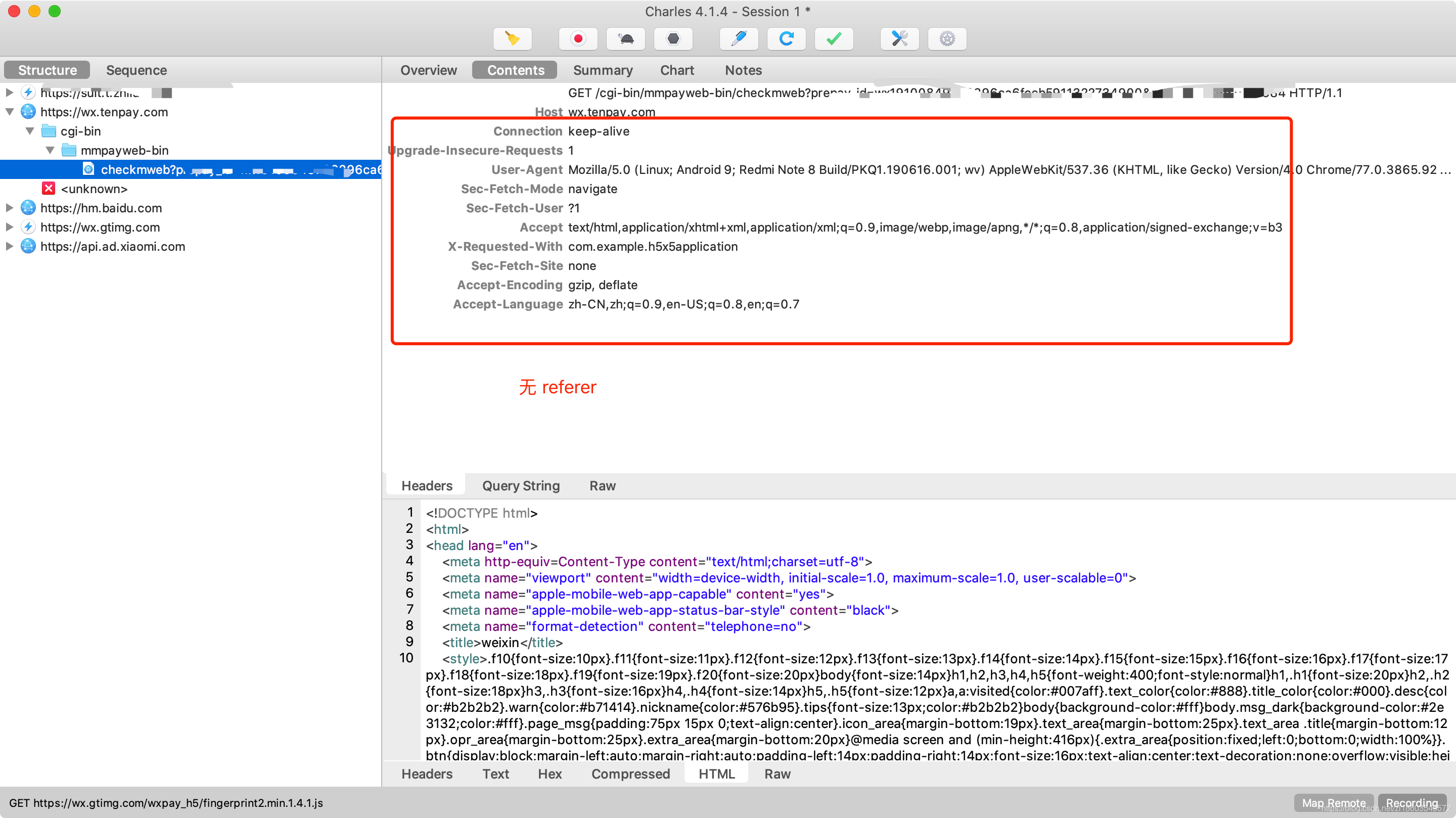Click the record (red dot) icon
Viewport: 1456px width, 818px height.
pos(577,39)
